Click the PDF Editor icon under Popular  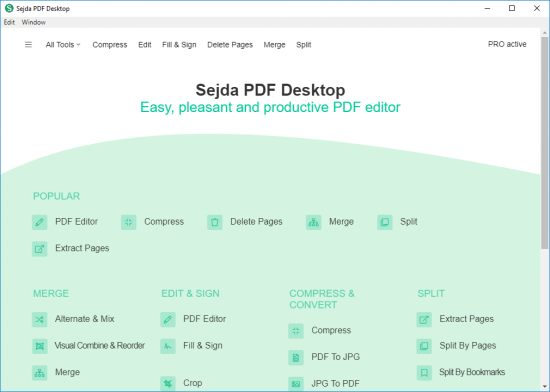click(x=40, y=222)
